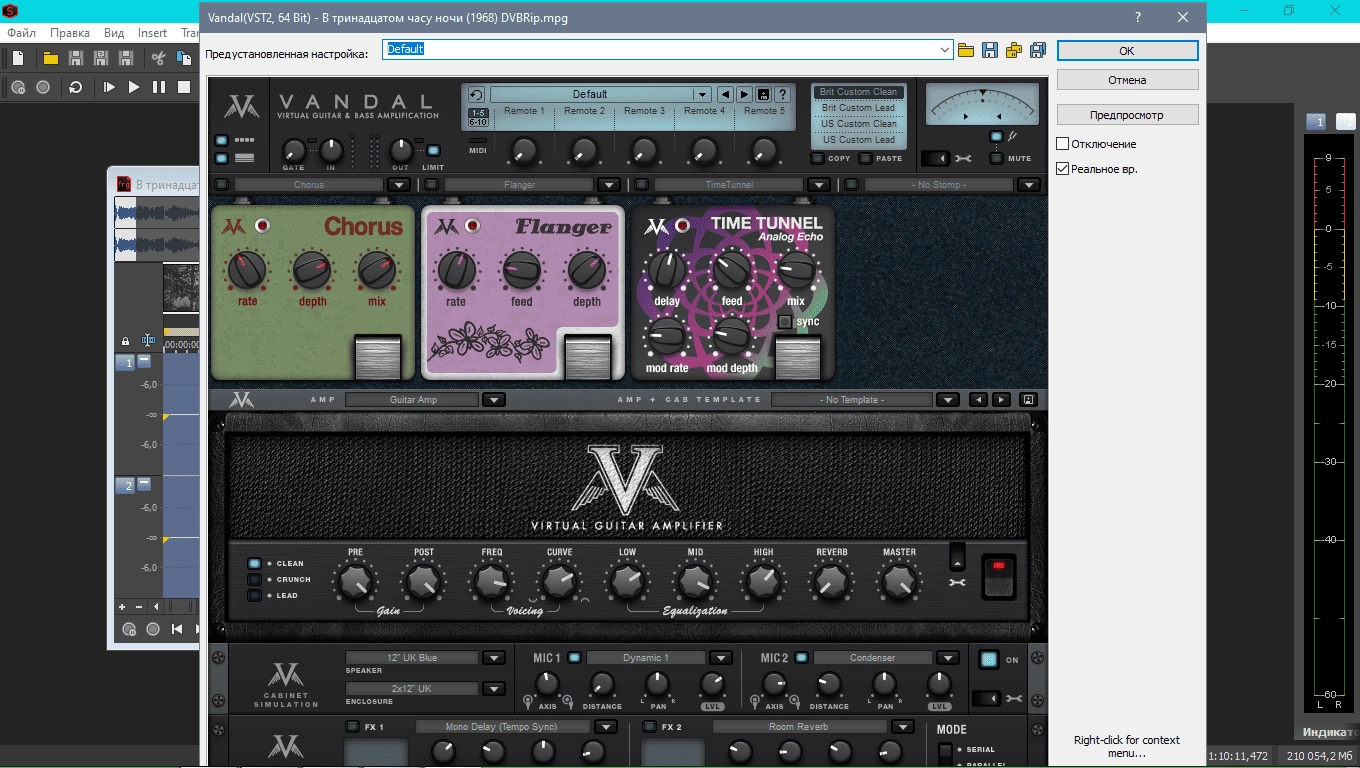Viewport: 1360px width, 768px height.
Task: Open Flanger stomp slot dropdown
Action: click(x=608, y=185)
